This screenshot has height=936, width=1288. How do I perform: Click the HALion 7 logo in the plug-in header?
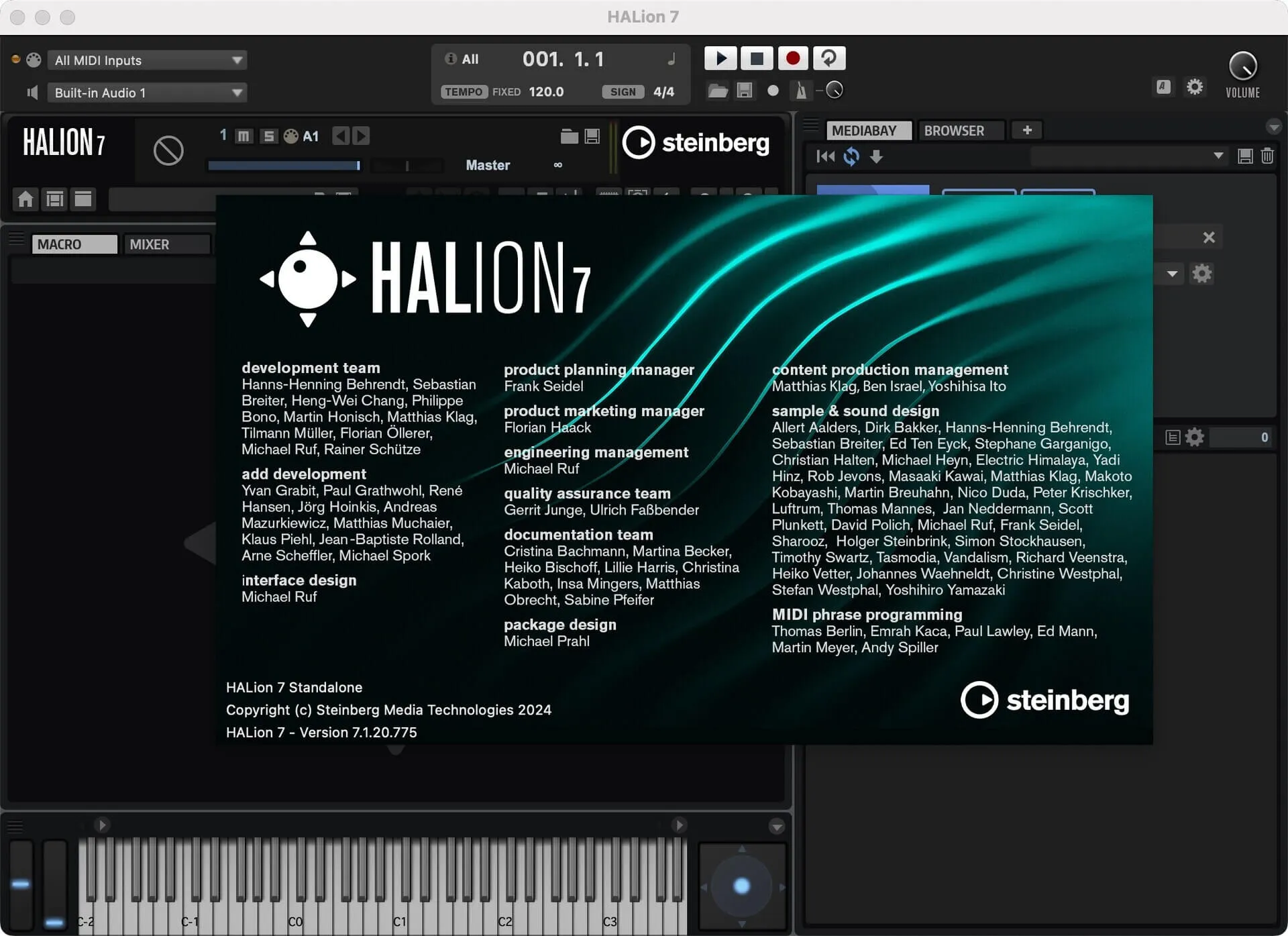[64, 142]
